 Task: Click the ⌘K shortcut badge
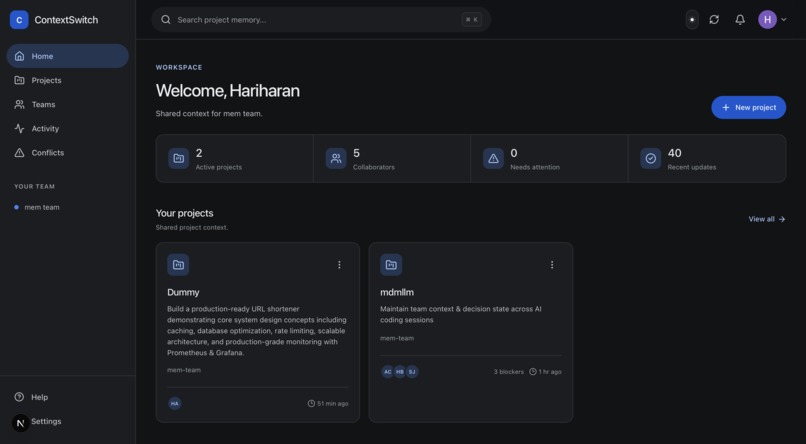[471, 20]
